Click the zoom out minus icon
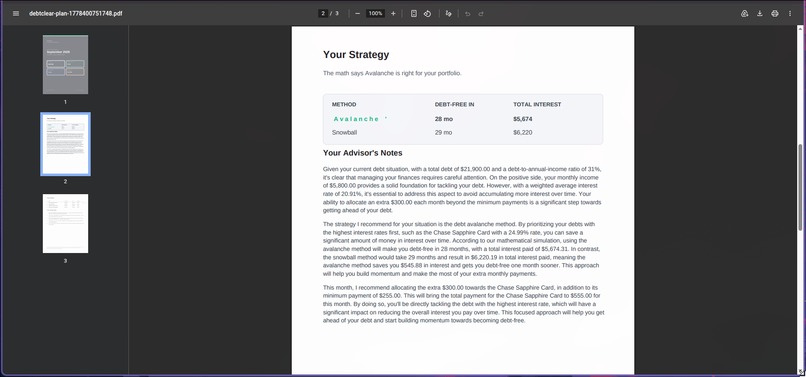The width and height of the screenshot is (806, 377). tap(357, 13)
